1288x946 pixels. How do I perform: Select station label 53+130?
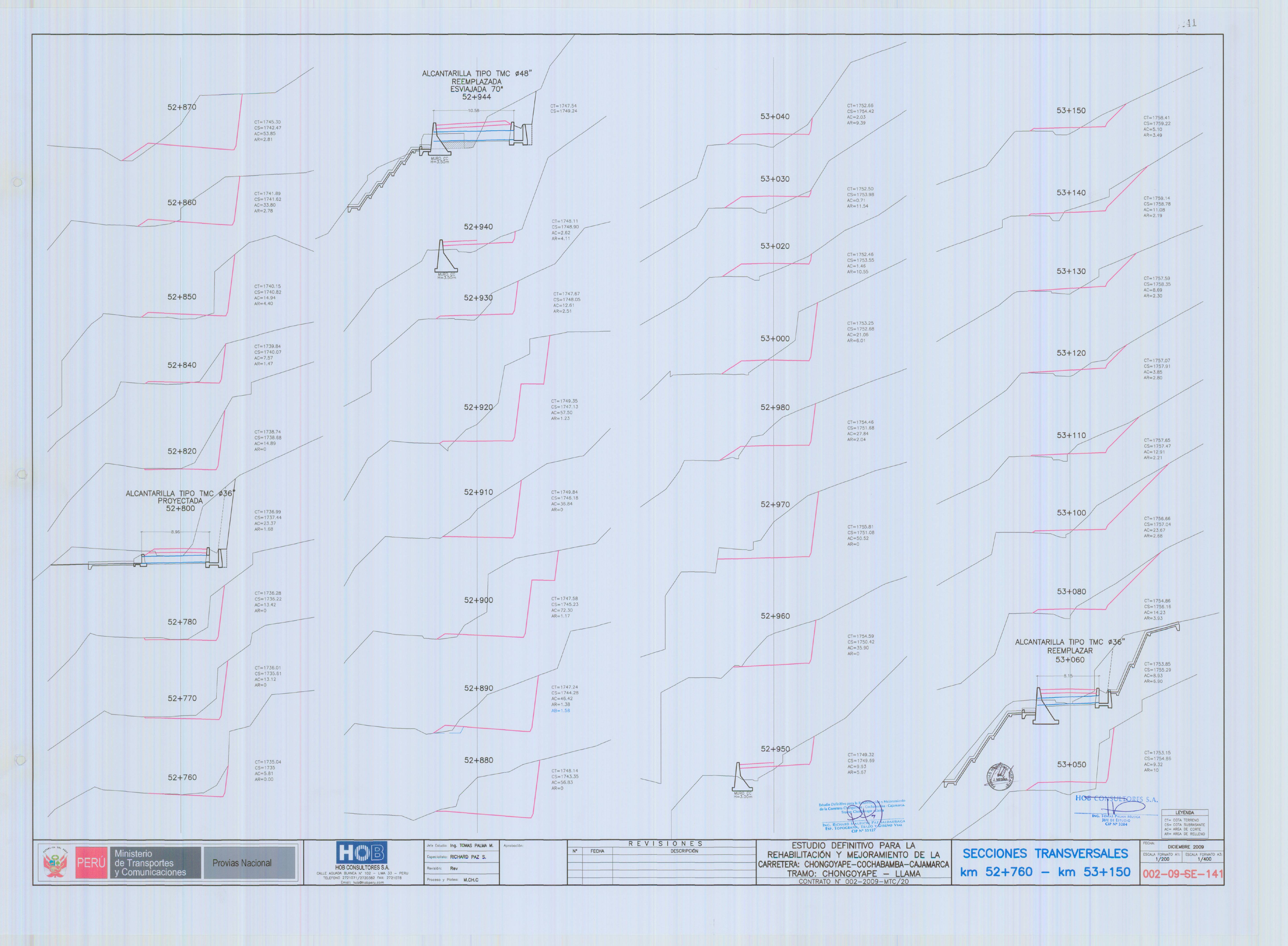tap(1071, 272)
